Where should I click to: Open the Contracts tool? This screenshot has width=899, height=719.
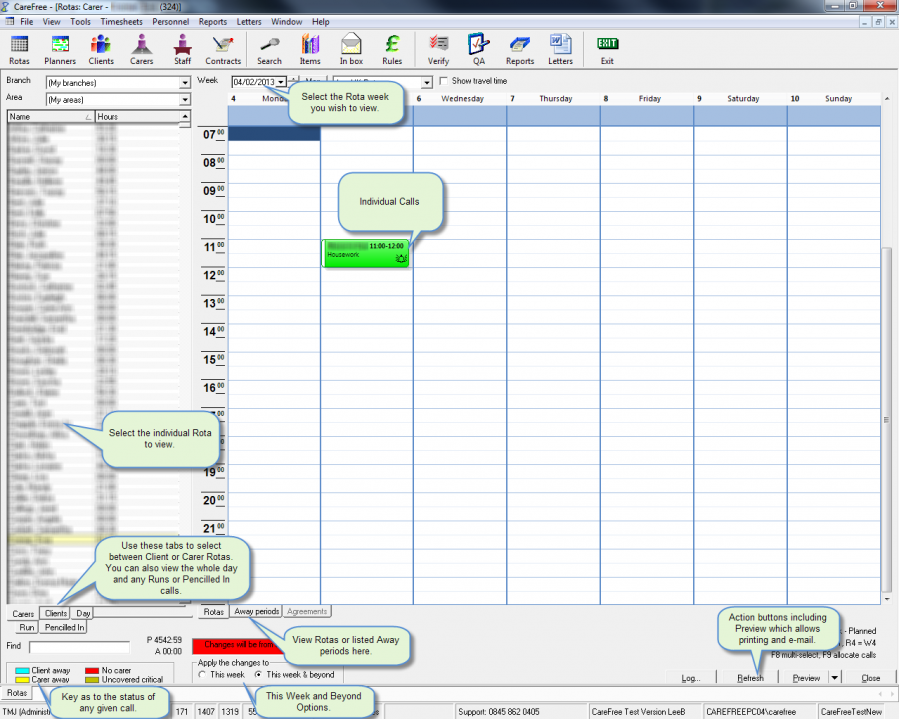223,48
